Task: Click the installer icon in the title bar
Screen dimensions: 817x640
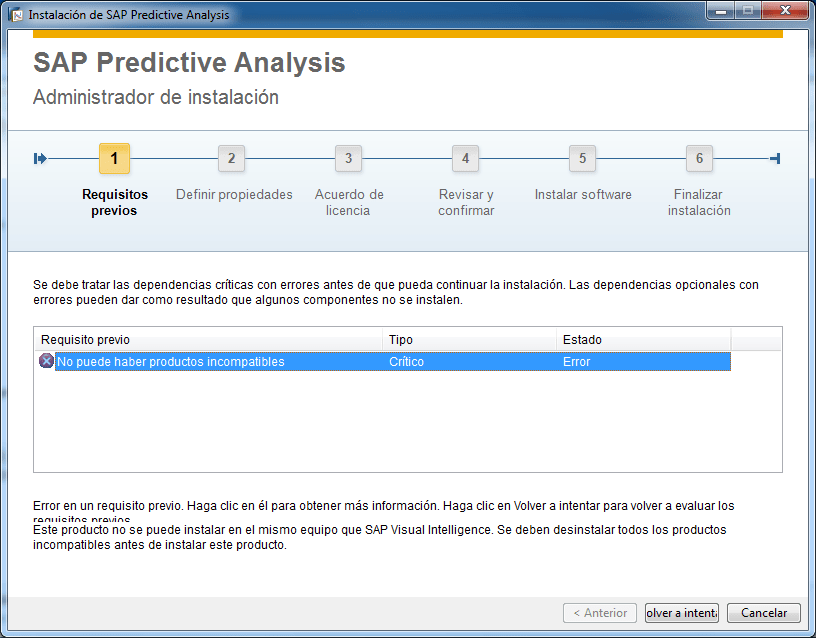Action: tap(16, 15)
